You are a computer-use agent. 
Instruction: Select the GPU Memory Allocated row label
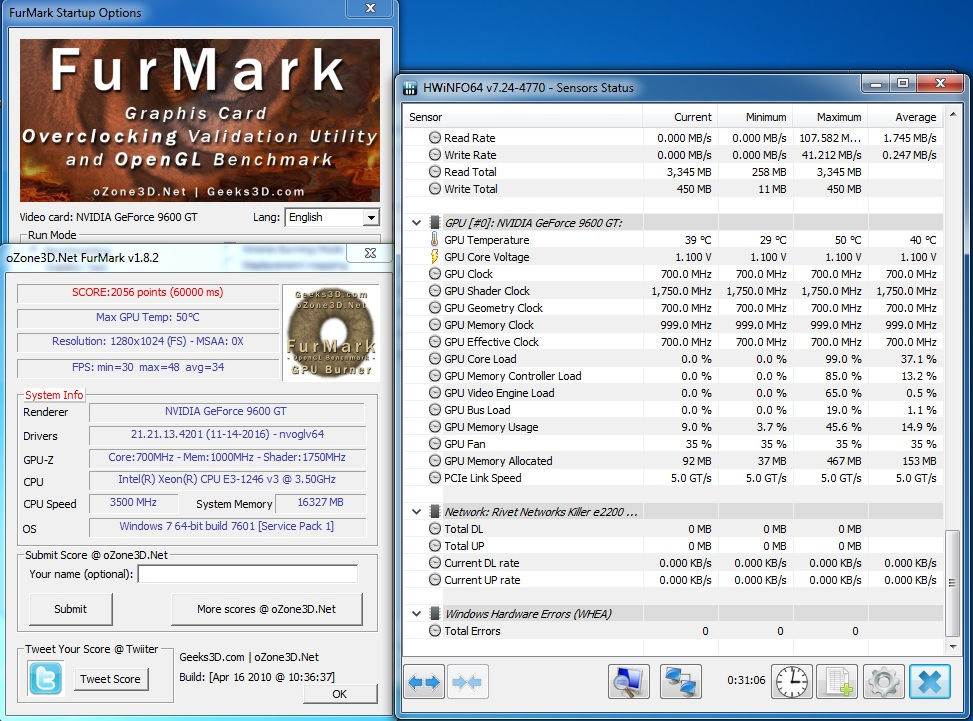point(498,460)
